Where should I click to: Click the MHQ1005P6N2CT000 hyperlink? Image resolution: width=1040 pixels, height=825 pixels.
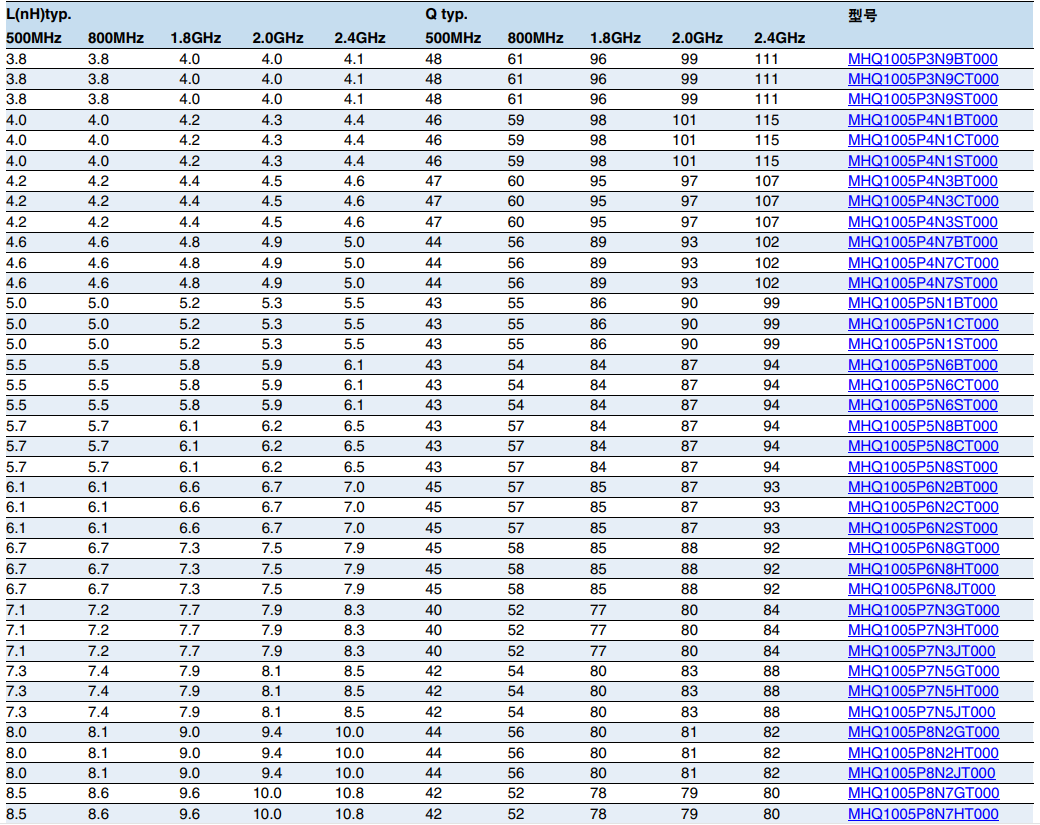pyautogui.click(x=923, y=507)
